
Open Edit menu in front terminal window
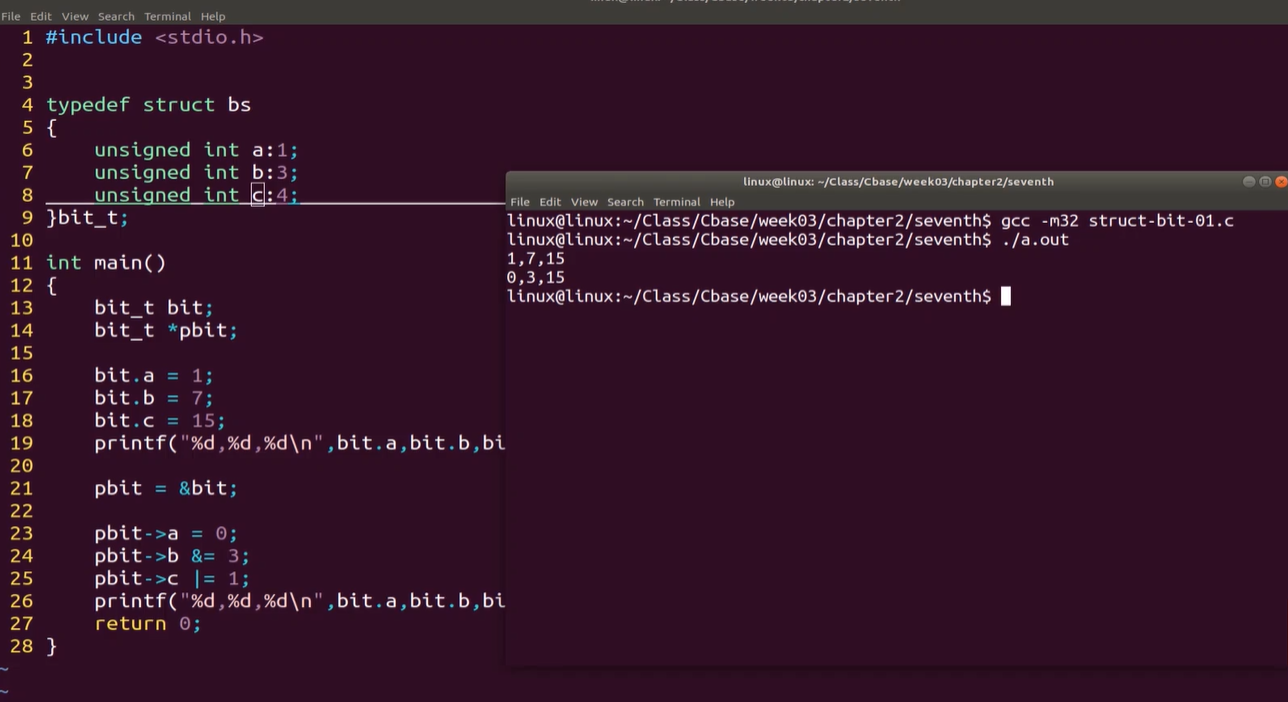coord(550,202)
